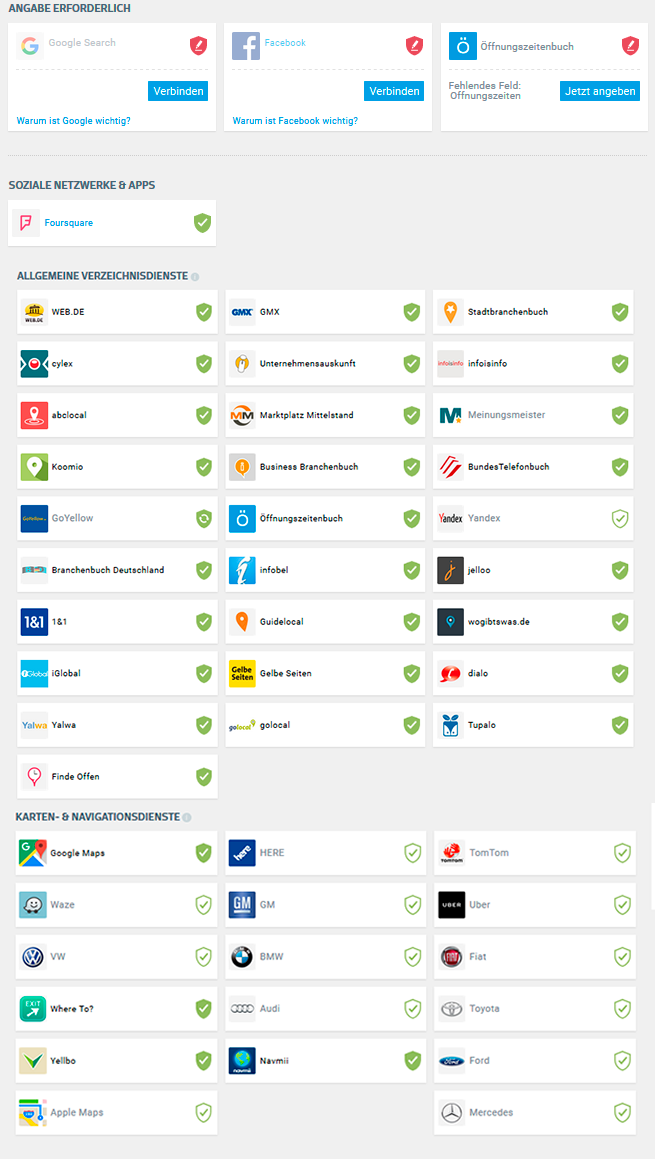Select the infoisinfo listing
Viewport: 655px width, 1164px height.
click(533, 364)
